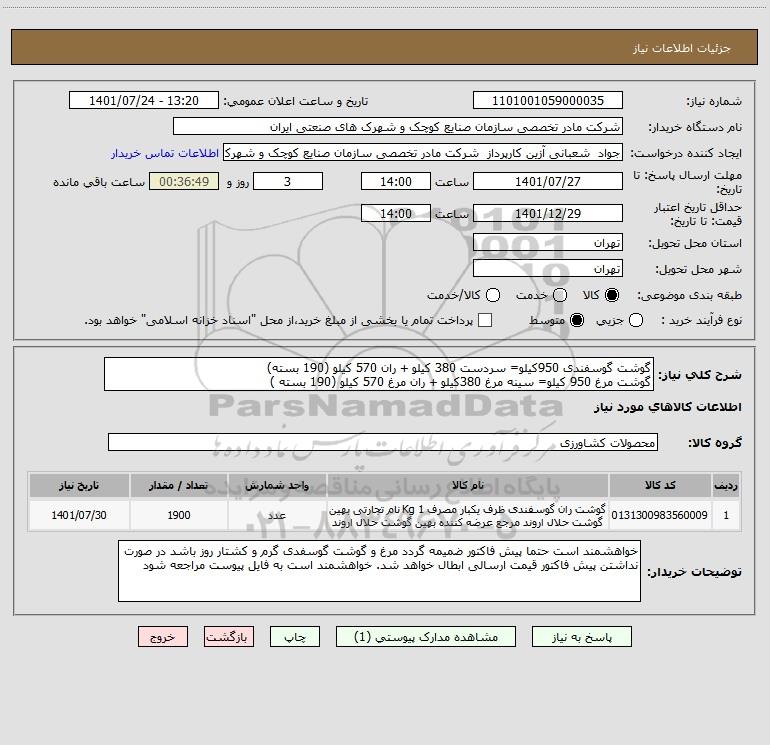The image size is (770, 745).
Task: Click the buyer organization name field
Action: tap(398, 127)
